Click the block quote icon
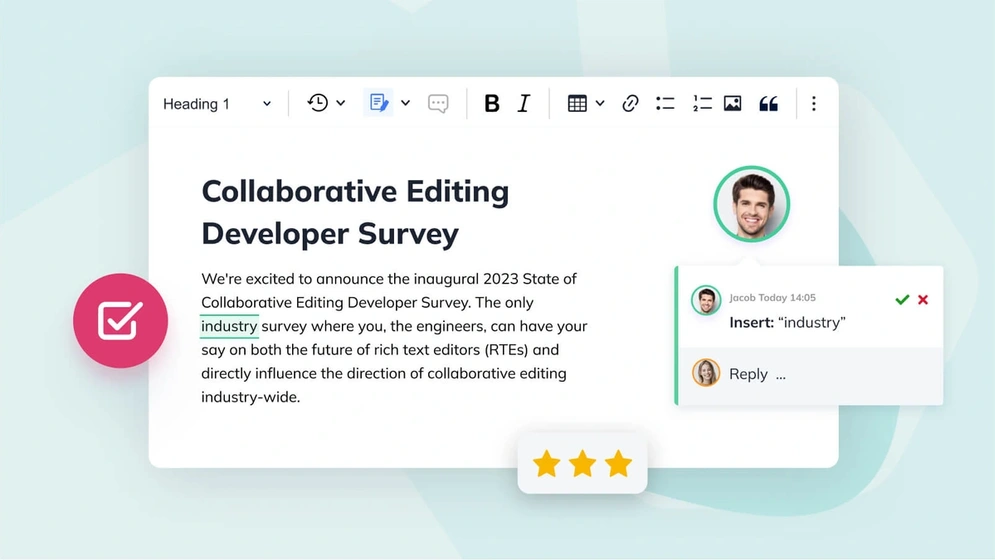Image resolution: width=995 pixels, height=560 pixels. [x=768, y=103]
